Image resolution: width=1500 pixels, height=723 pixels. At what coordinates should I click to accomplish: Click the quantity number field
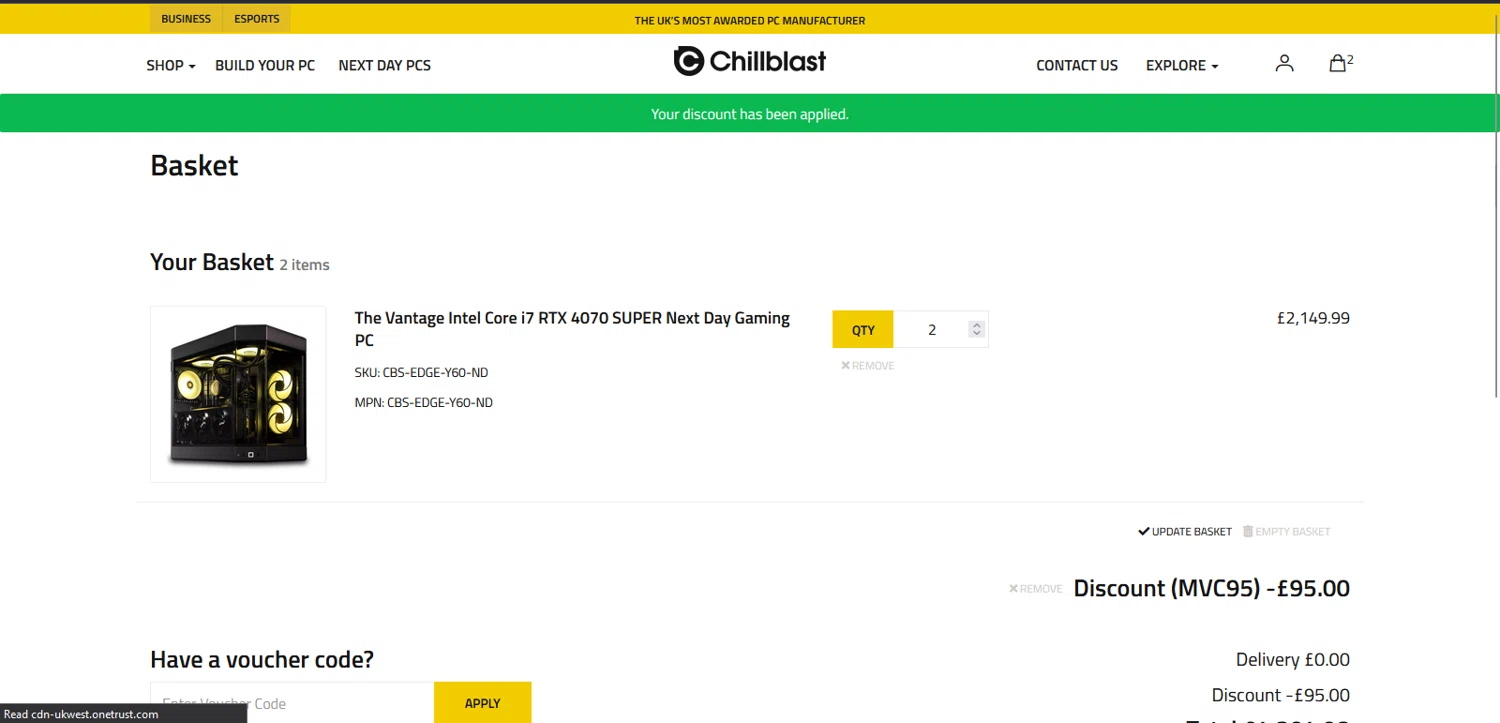pyautogui.click(x=931, y=330)
